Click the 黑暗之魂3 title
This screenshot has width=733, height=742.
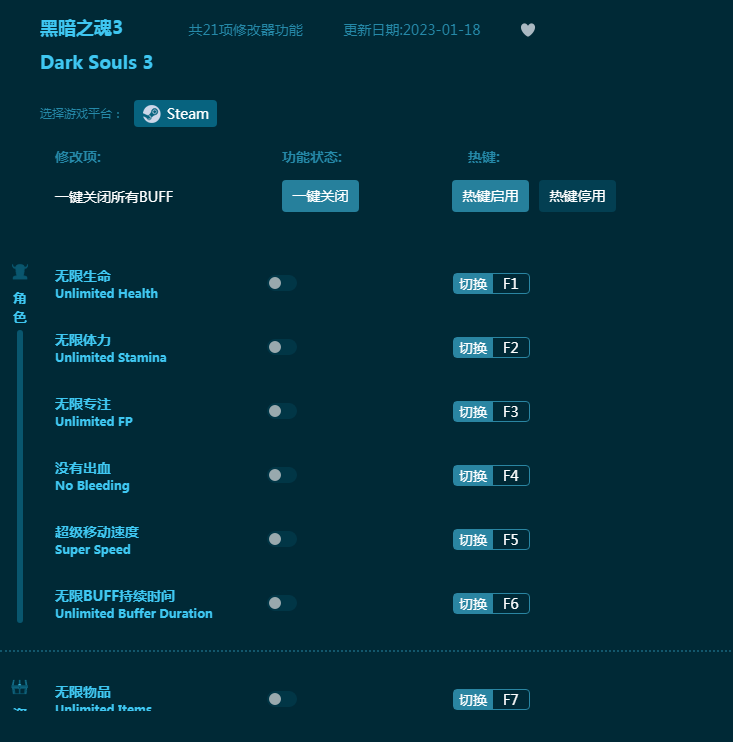(81, 28)
